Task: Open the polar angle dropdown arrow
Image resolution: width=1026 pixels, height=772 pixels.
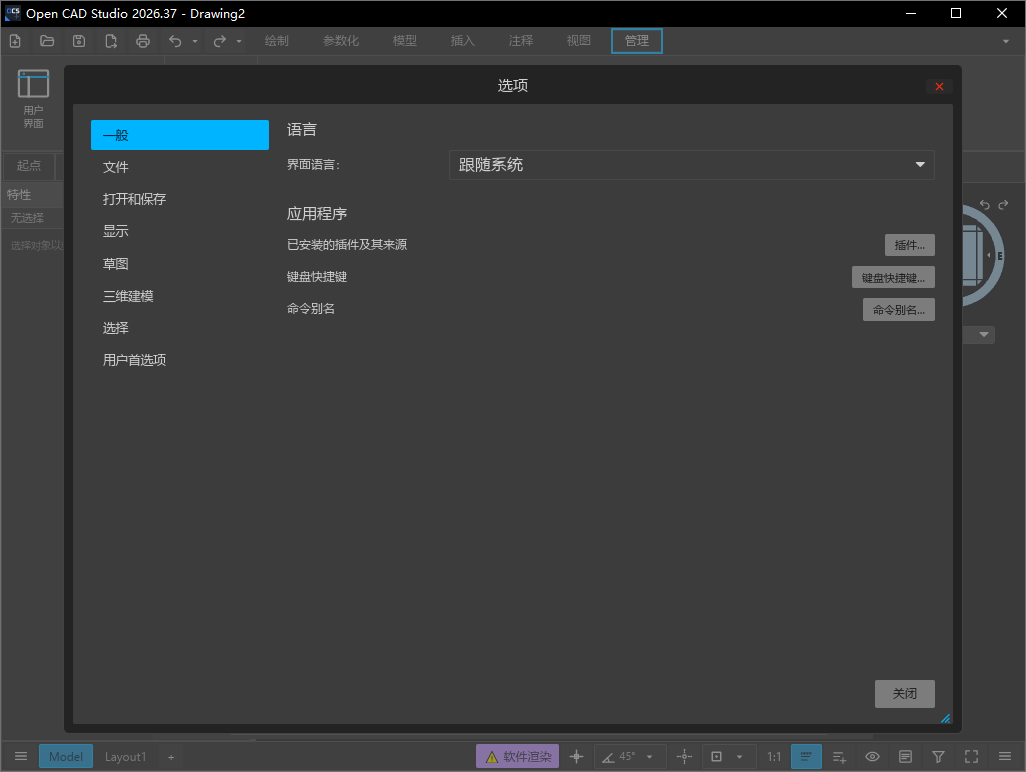Action: (x=650, y=757)
